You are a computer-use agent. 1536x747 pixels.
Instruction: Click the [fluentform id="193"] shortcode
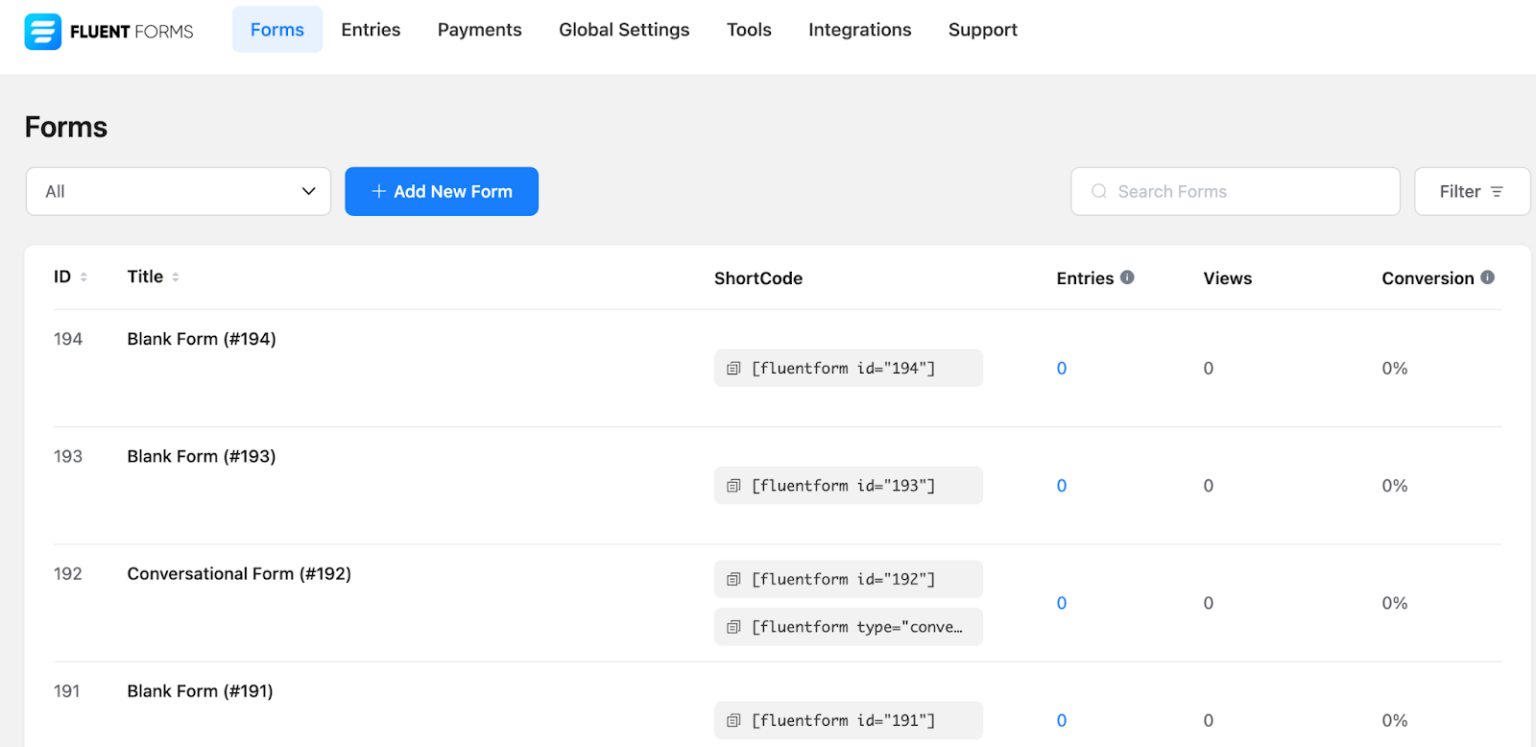coord(848,485)
